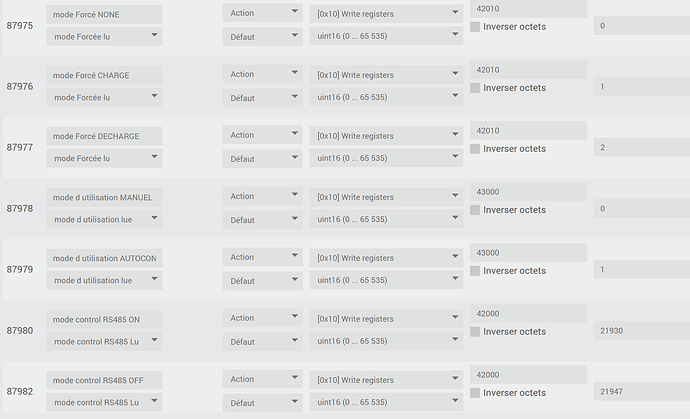Image resolution: width=690 pixels, height=419 pixels.
Task: Expand Write registers dropdown in row 87979
Action: point(385,257)
